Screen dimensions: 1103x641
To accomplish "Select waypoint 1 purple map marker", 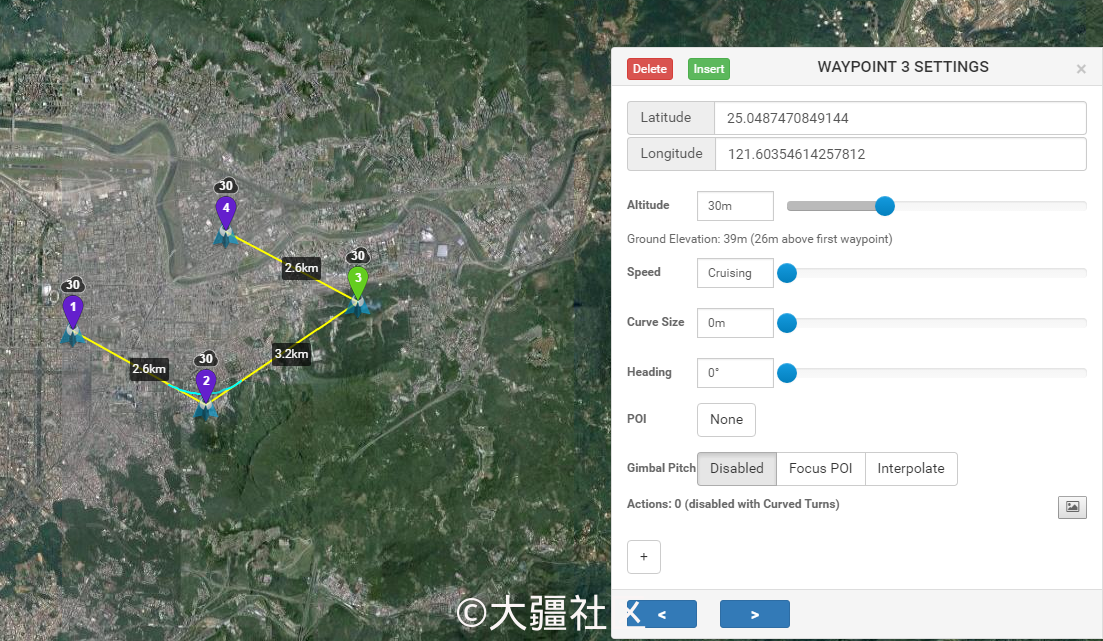I will coord(72,312).
